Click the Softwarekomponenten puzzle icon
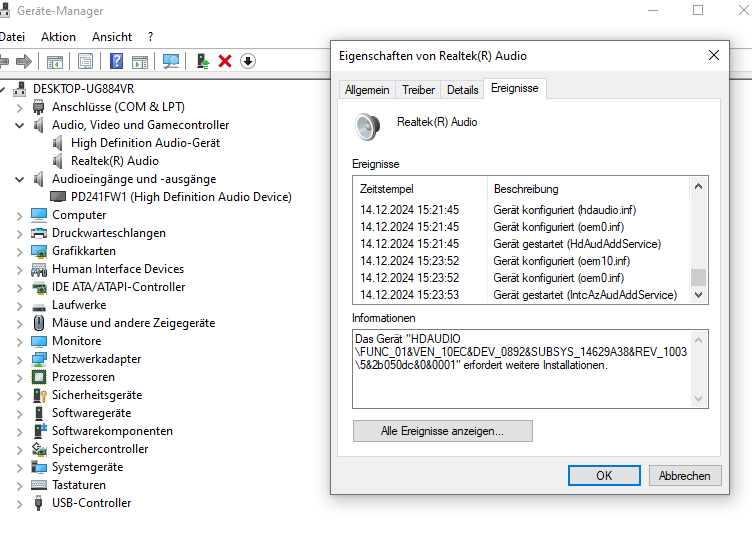The width and height of the screenshot is (752, 534). pyautogui.click(x=40, y=431)
